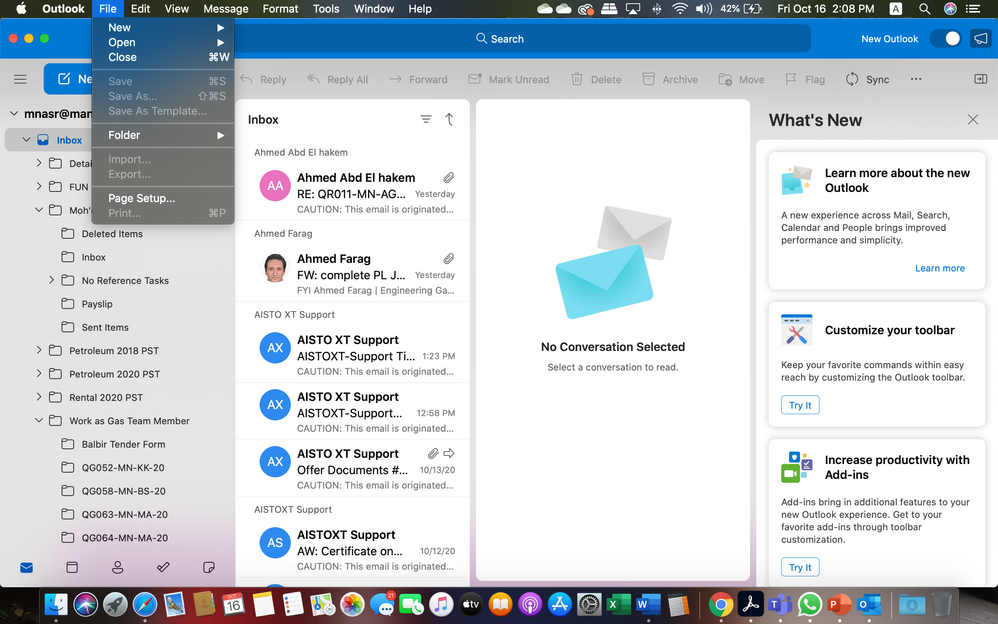Image resolution: width=998 pixels, height=624 pixels.
Task: Click the Spotlight search icon in menu bar
Action: pyautogui.click(x=925, y=9)
